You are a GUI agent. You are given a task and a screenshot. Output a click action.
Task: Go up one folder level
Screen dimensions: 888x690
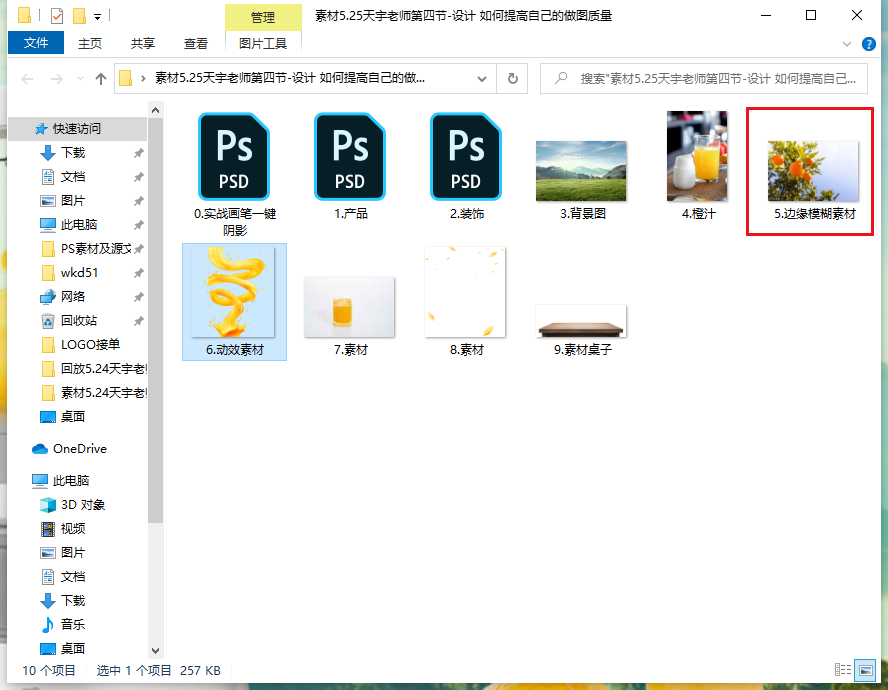pyautogui.click(x=101, y=79)
